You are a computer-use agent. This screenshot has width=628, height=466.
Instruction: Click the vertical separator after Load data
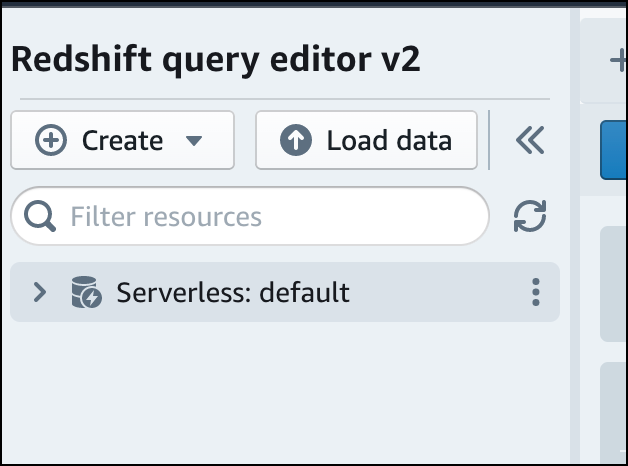(x=489, y=140)
